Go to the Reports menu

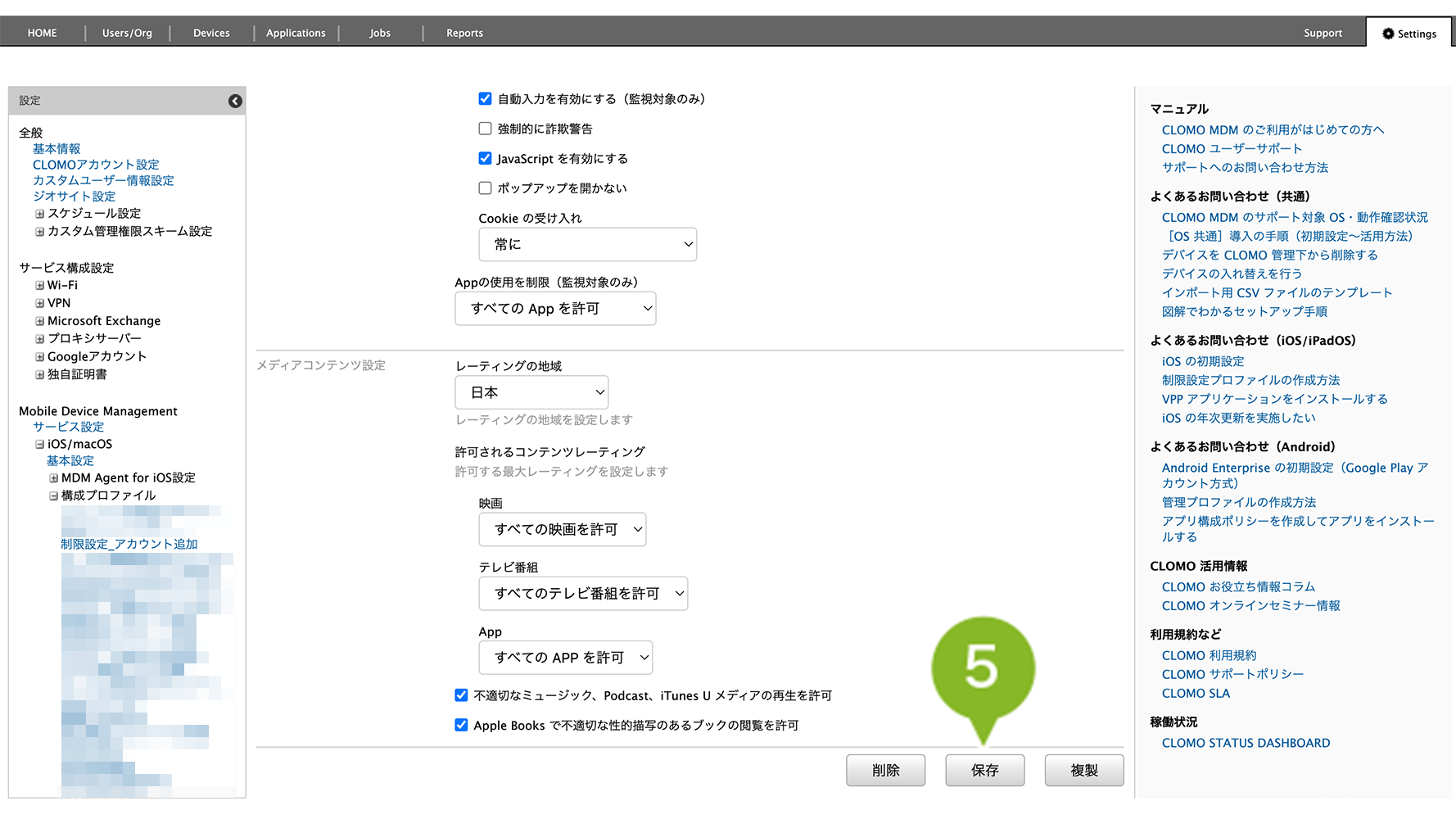click(x=464, y=34)
